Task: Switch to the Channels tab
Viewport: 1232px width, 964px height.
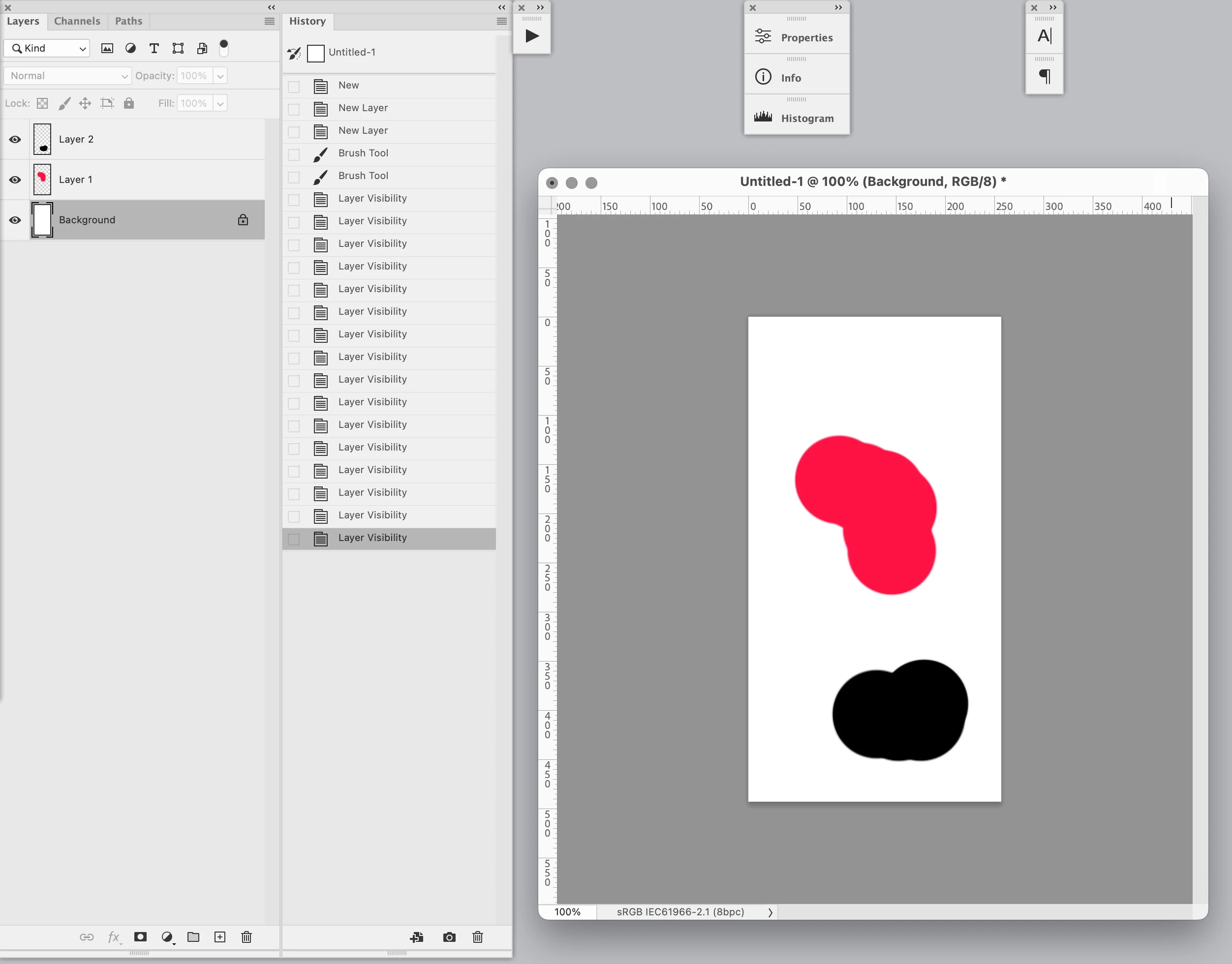Action: 77,22
